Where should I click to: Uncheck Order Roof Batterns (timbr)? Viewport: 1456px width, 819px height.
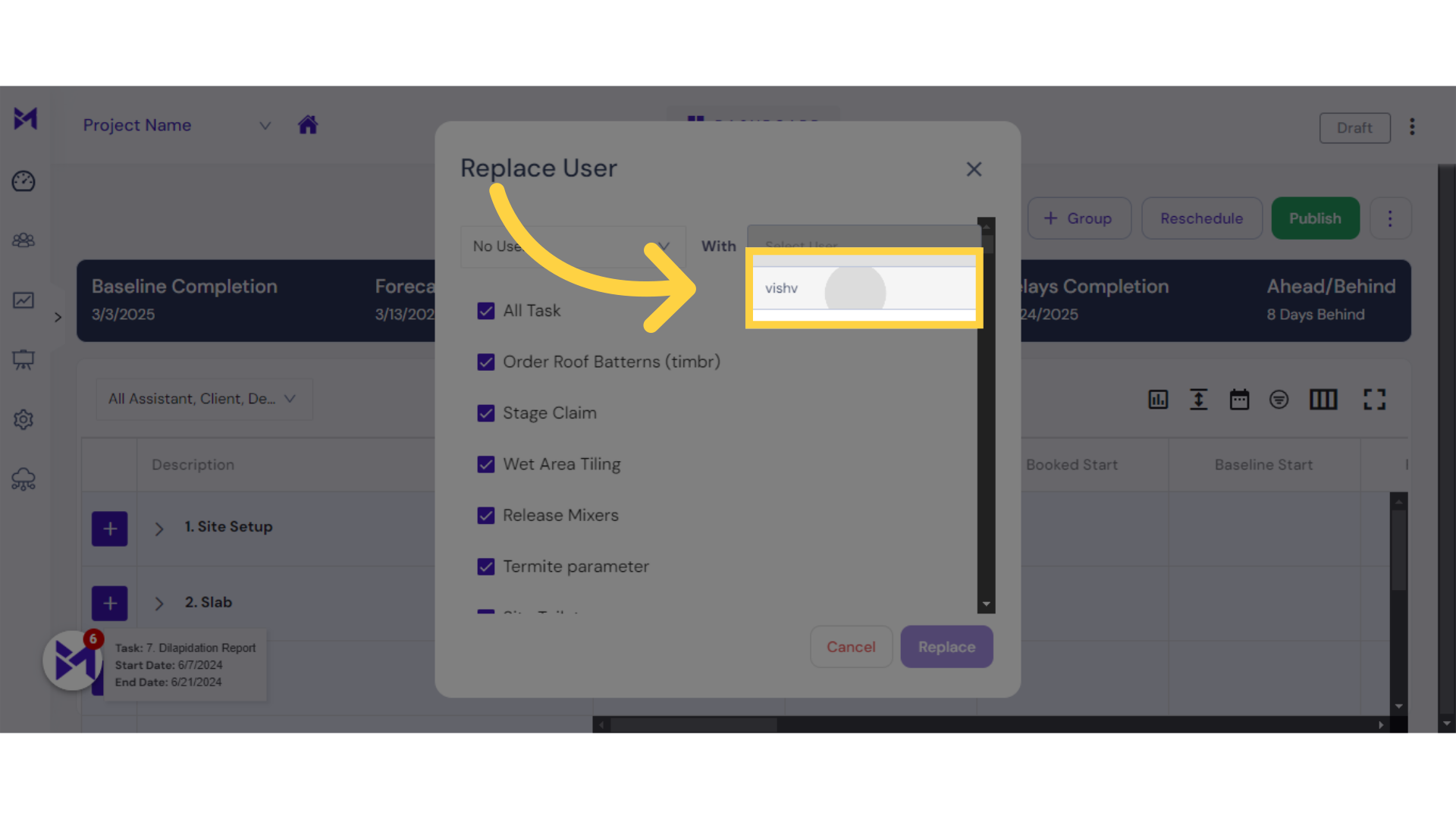coord(486,362)
